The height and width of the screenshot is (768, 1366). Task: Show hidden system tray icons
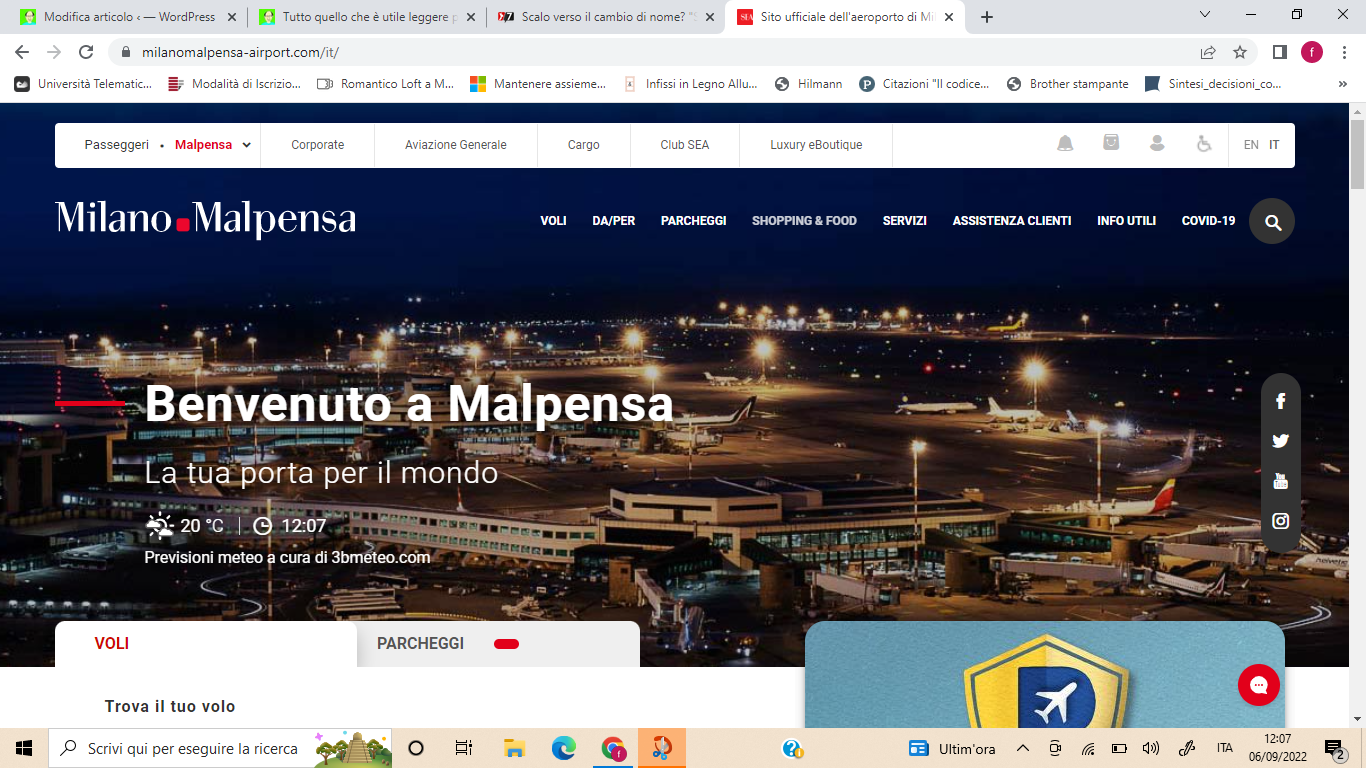pyautogui.click(x=1022, y=748)
